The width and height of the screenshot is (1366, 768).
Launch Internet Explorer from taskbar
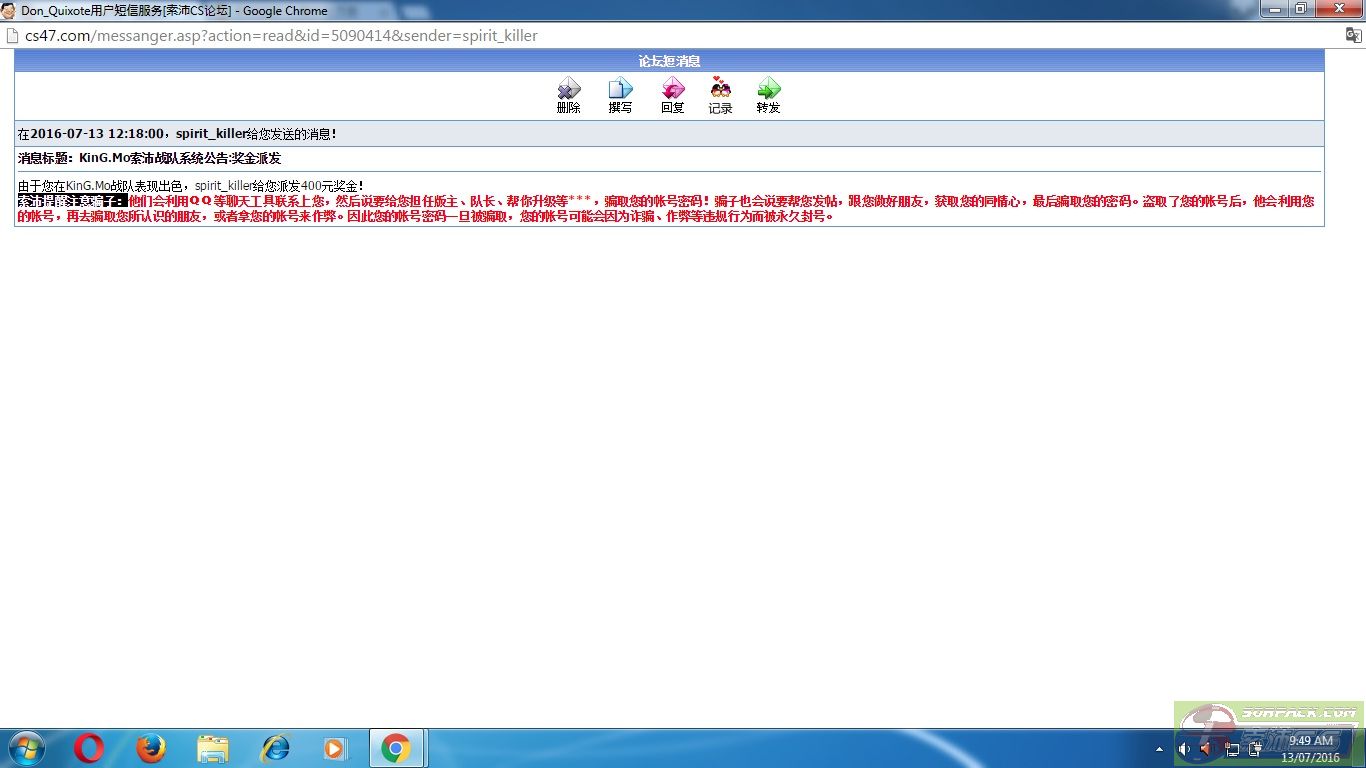[274, 748]
